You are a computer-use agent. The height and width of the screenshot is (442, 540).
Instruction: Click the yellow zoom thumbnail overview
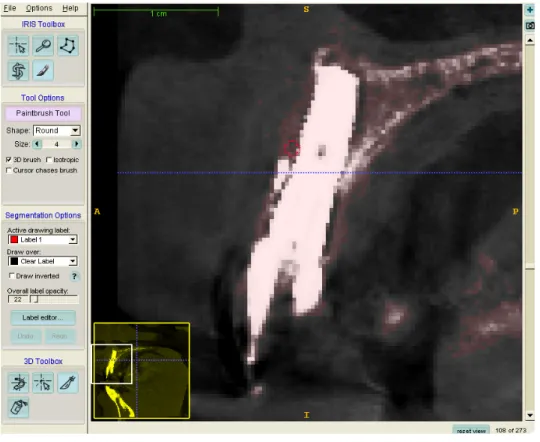click(142, 371)
